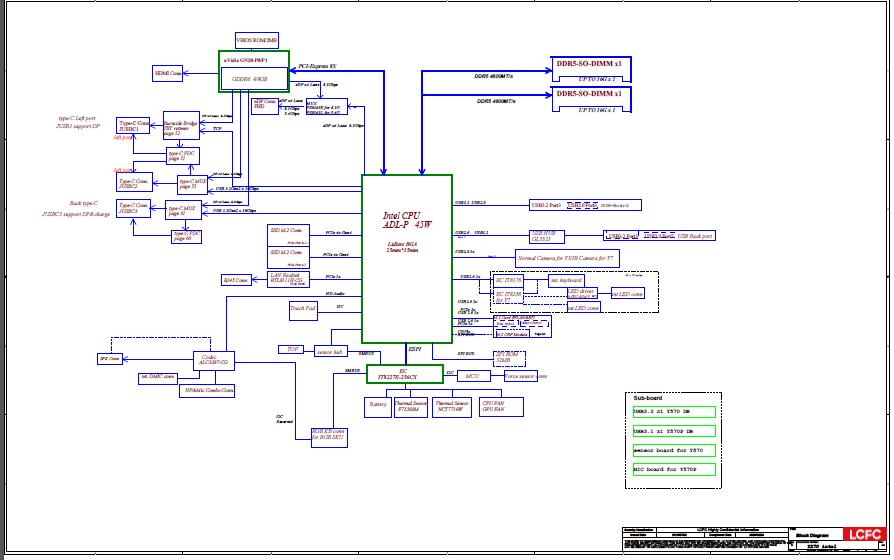Select the ESPI bus label
The width and height of the screenshot is (894, 560).
[415, 349]
